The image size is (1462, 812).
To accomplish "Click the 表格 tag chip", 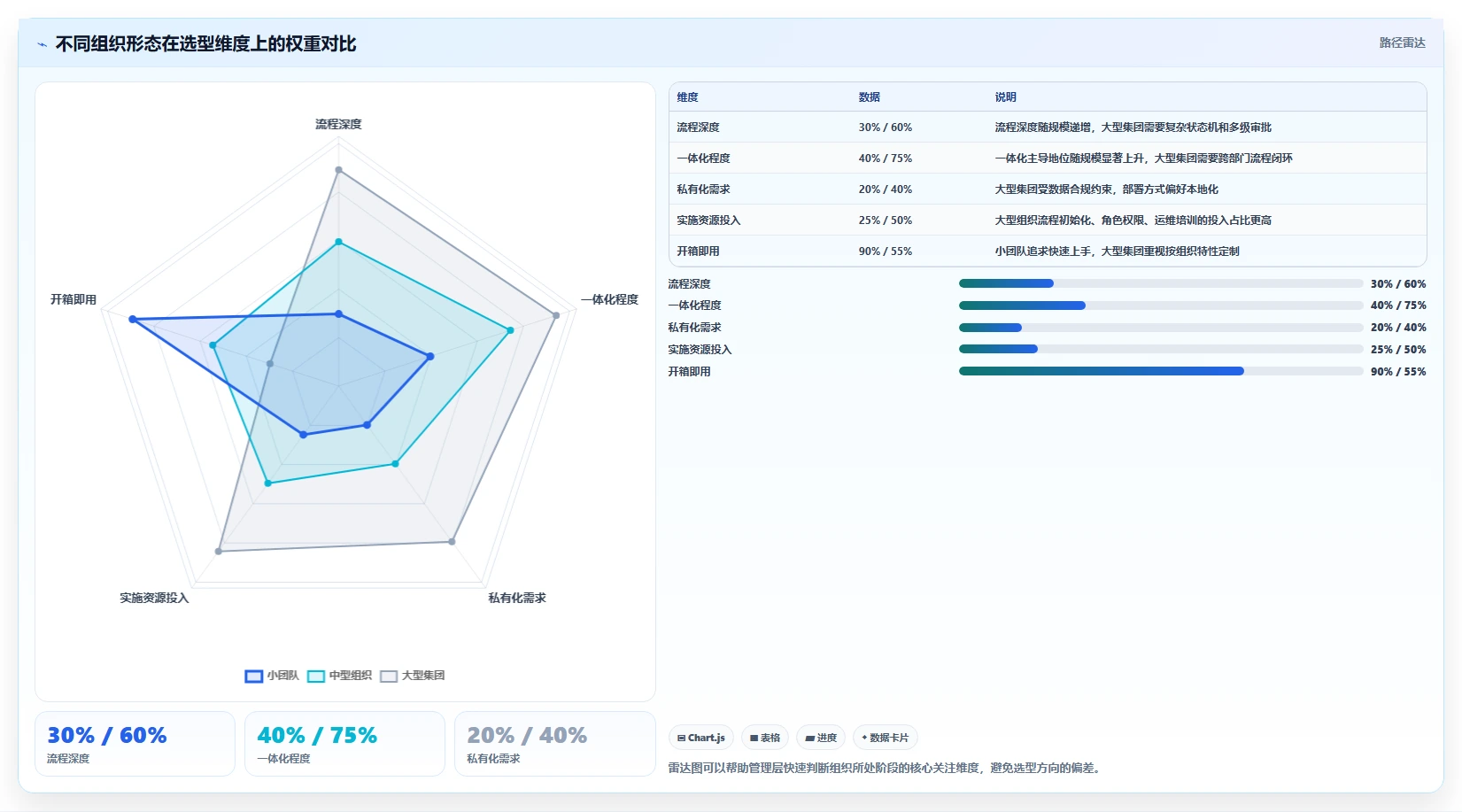I will coord(765,738).
